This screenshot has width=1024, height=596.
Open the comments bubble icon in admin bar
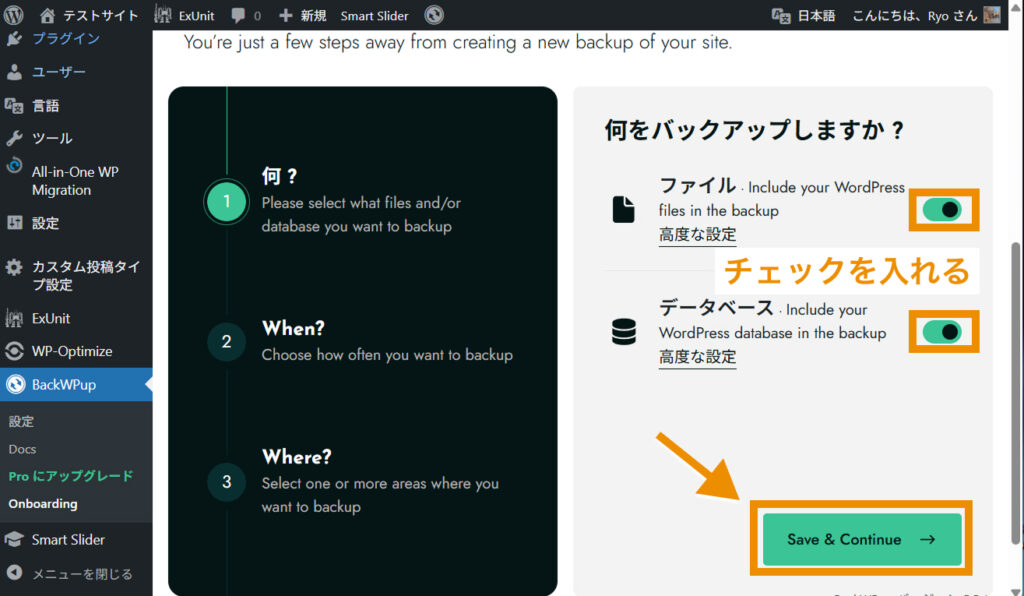click(x=238, y=15)
